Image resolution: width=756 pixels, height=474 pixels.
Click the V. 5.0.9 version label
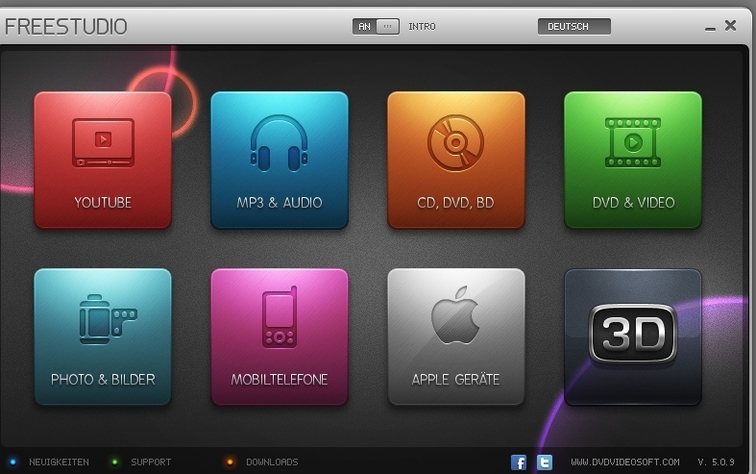pos(716,462)
